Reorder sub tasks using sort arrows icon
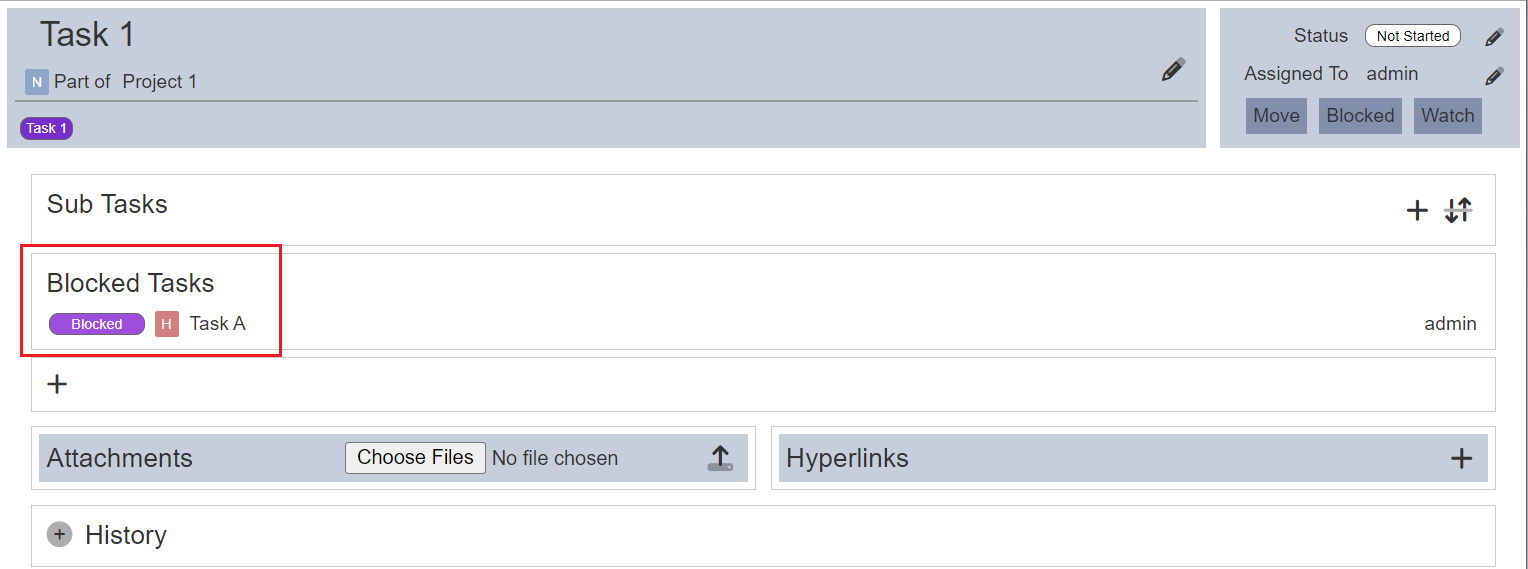Image resolution: width=1528 pixels, height=569 pixels. click(x=1459, y=210)
